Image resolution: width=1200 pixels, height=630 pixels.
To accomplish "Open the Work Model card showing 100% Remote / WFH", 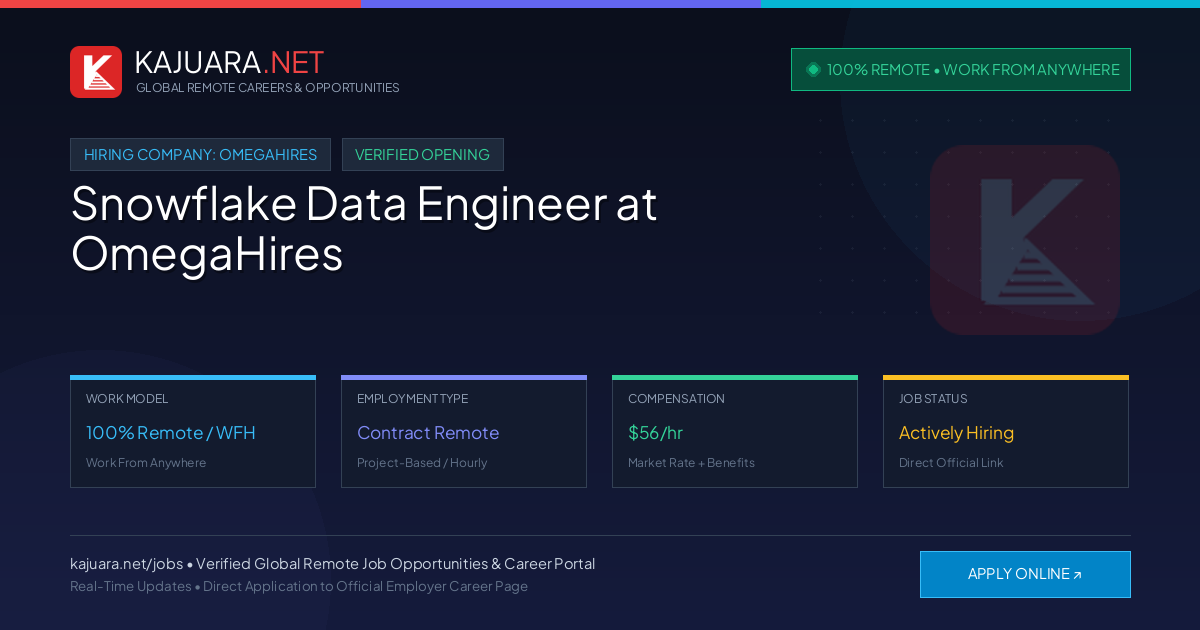I will pos(193,432).
